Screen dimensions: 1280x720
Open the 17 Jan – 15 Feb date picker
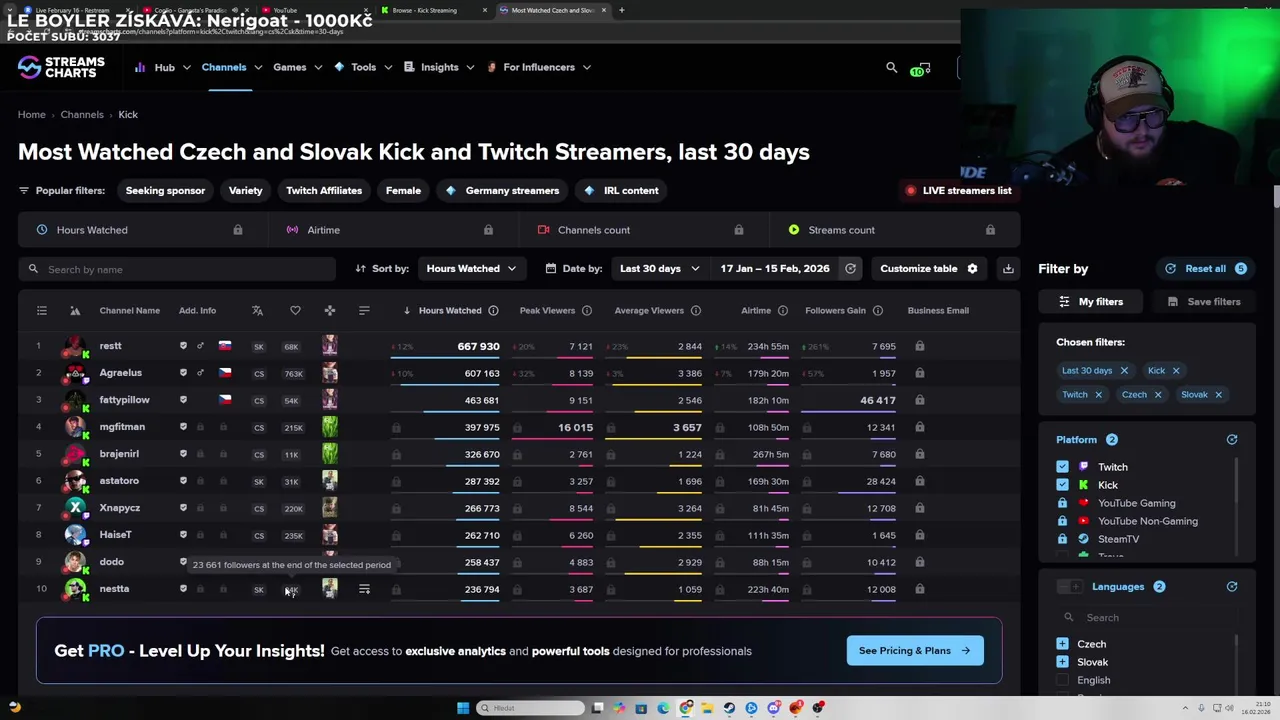[x=775, y=269]
